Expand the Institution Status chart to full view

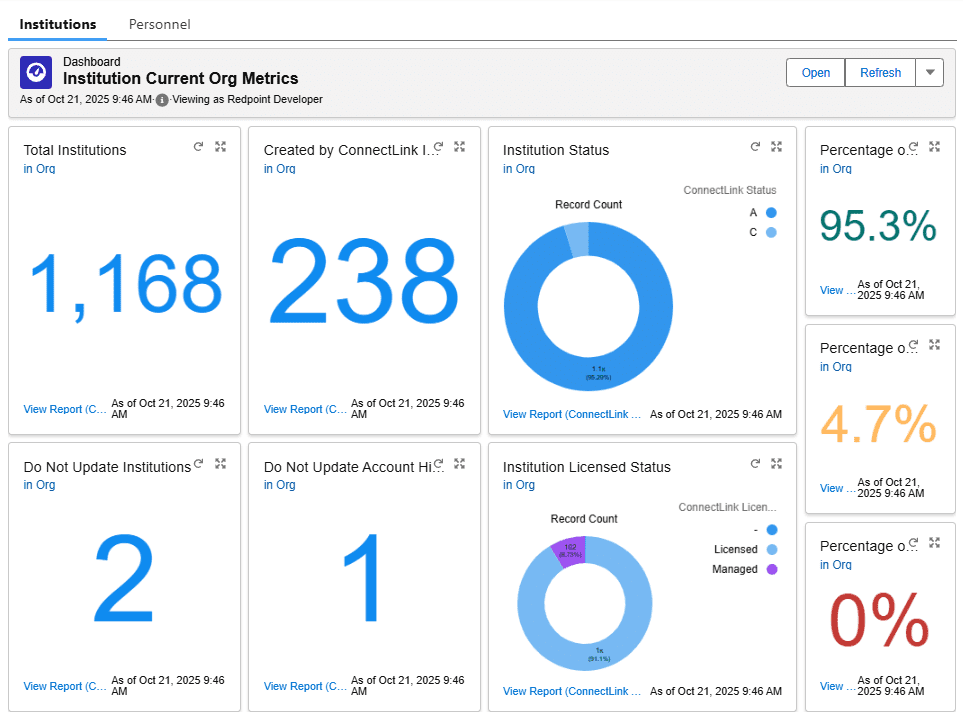click(776, 146)
